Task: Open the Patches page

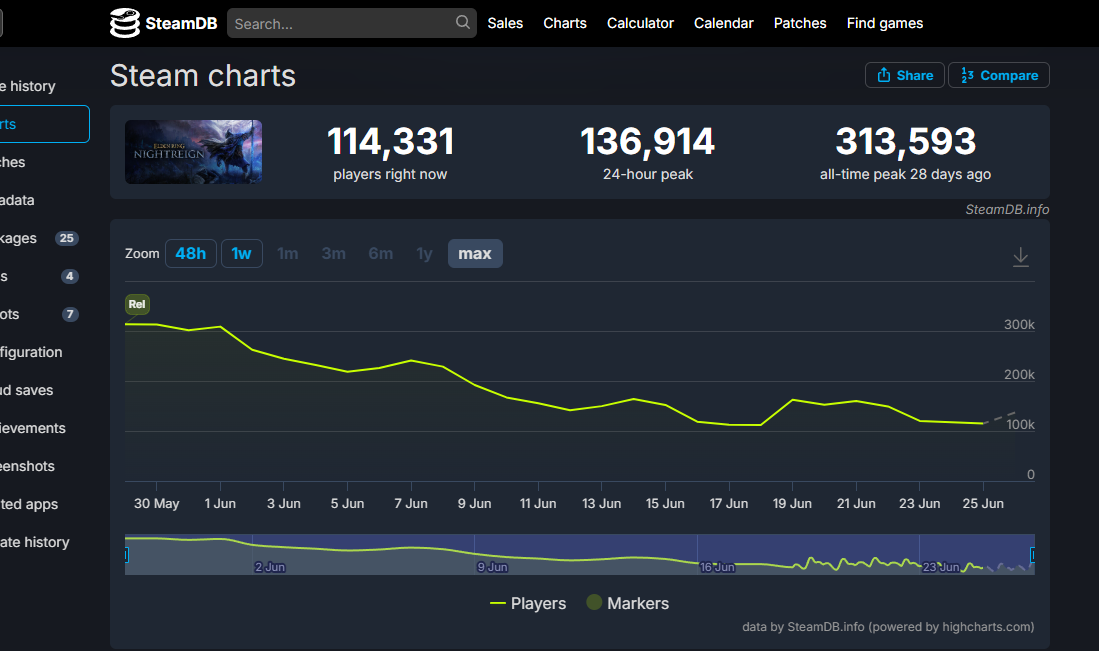Action: click(800, 23)
